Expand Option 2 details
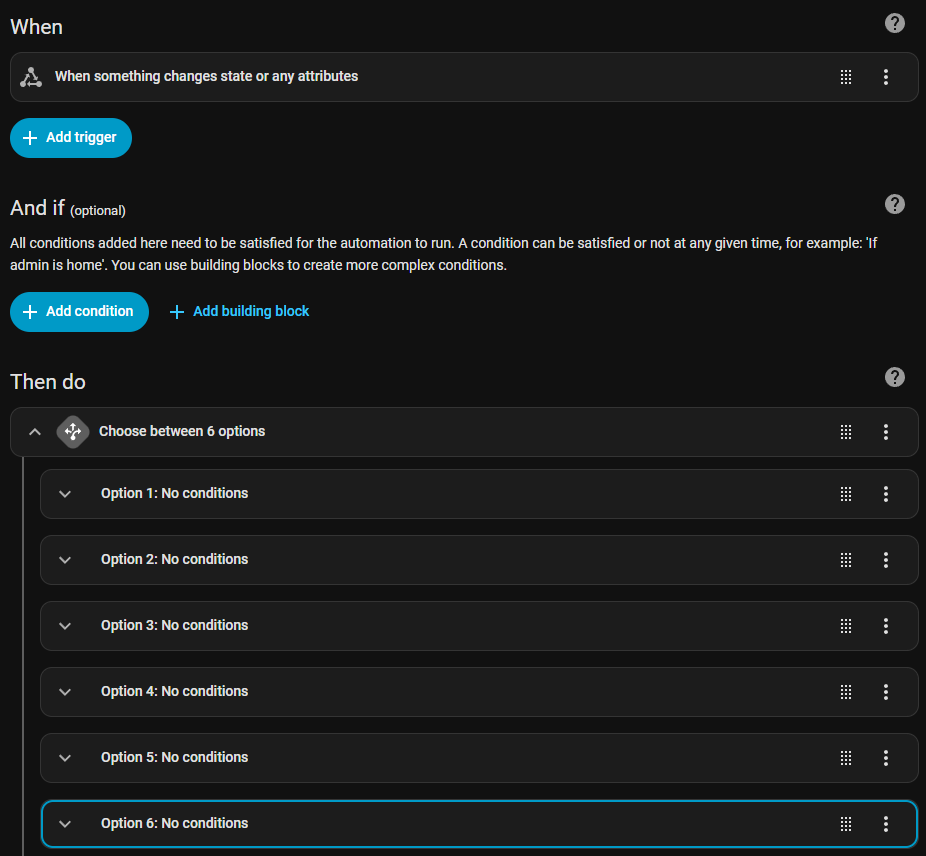Viewport: 926px width, 856px height. pos(65,560)
